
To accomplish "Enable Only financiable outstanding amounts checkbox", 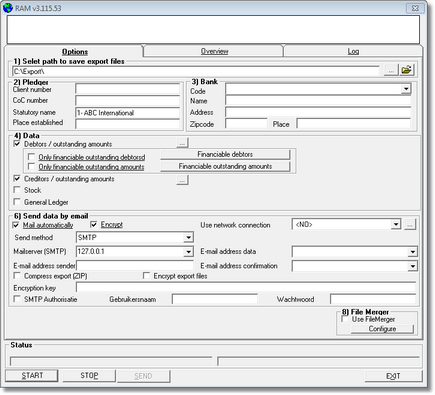I will [31, 166].
